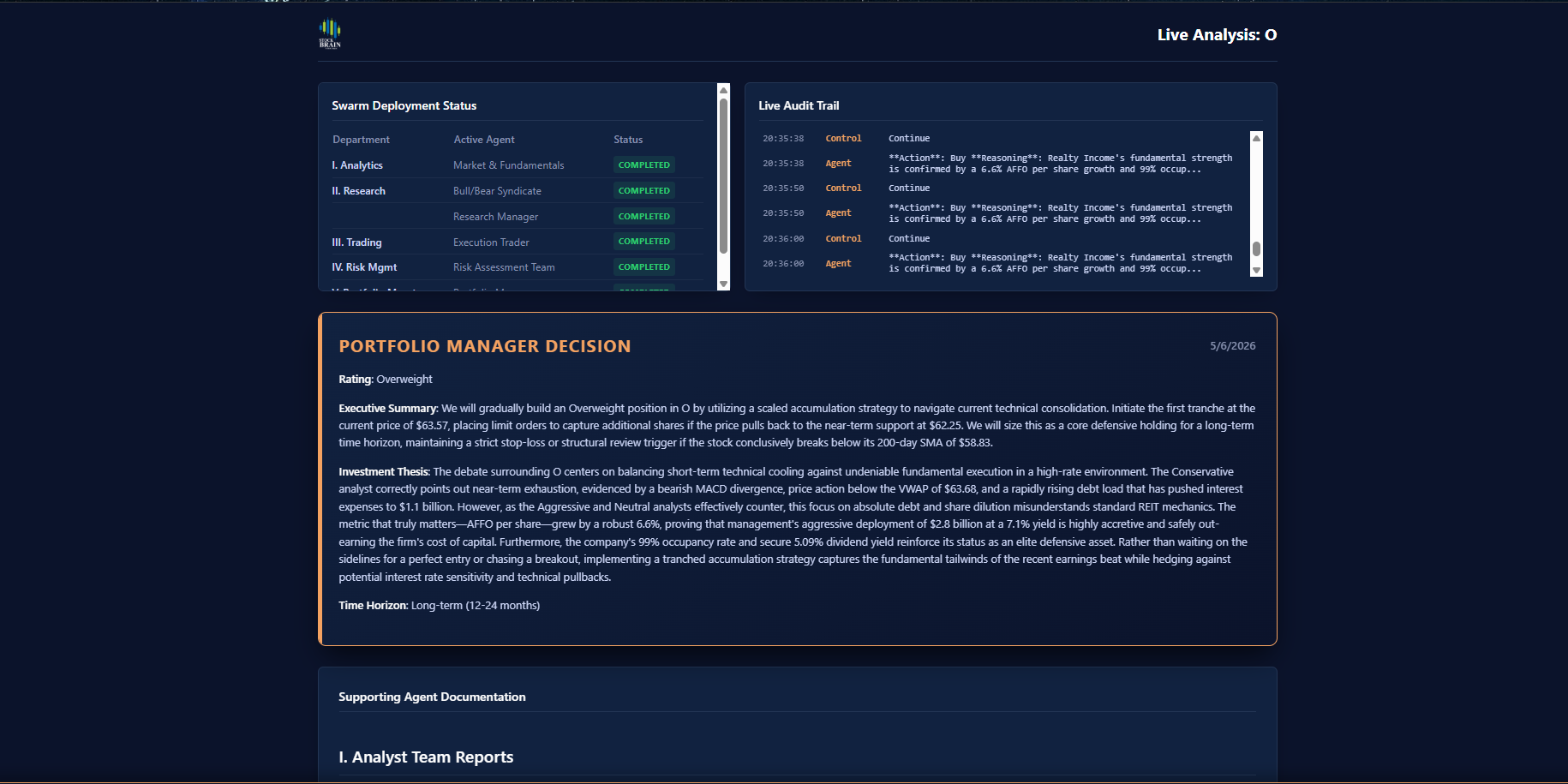This screenshot has height=784, width=1568.
Task: Click the COMPLETED badge for Market & Fundamentals
Action: tap(644, 165)
